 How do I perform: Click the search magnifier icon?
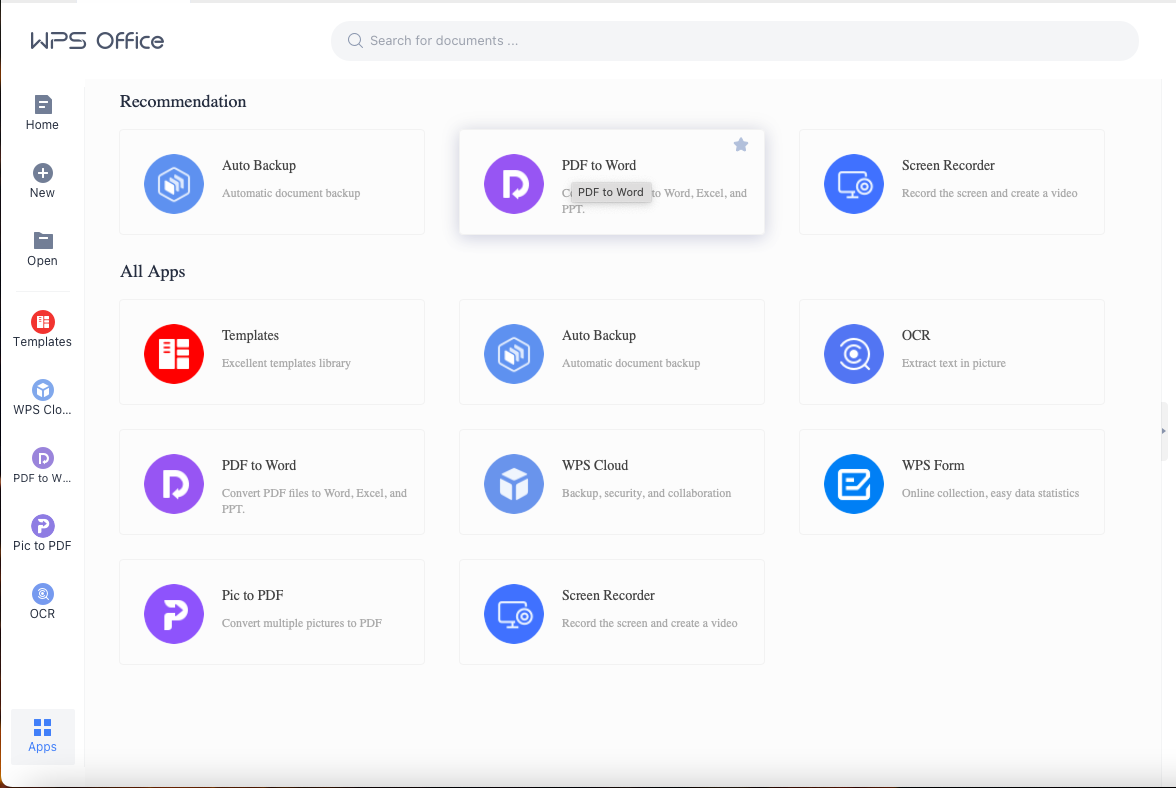[356, 40]
